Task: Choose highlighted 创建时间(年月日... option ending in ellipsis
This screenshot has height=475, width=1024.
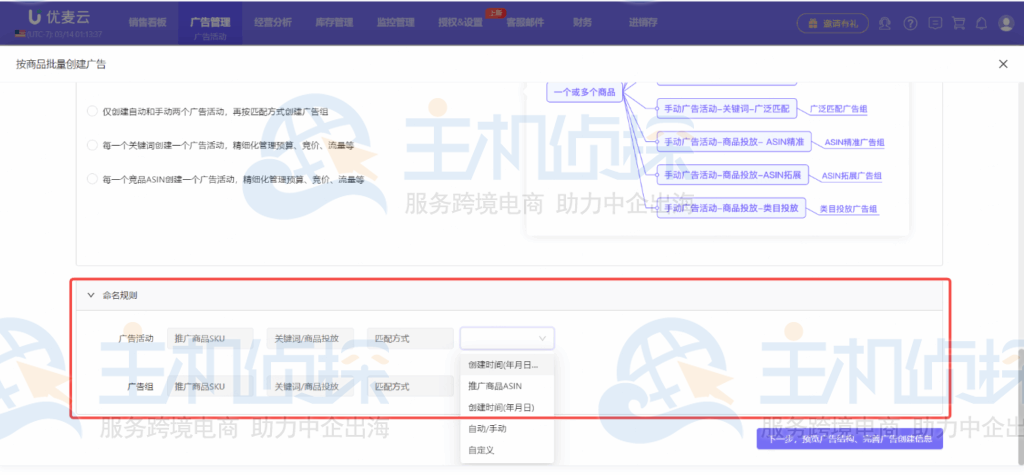Action: [507, 365]
